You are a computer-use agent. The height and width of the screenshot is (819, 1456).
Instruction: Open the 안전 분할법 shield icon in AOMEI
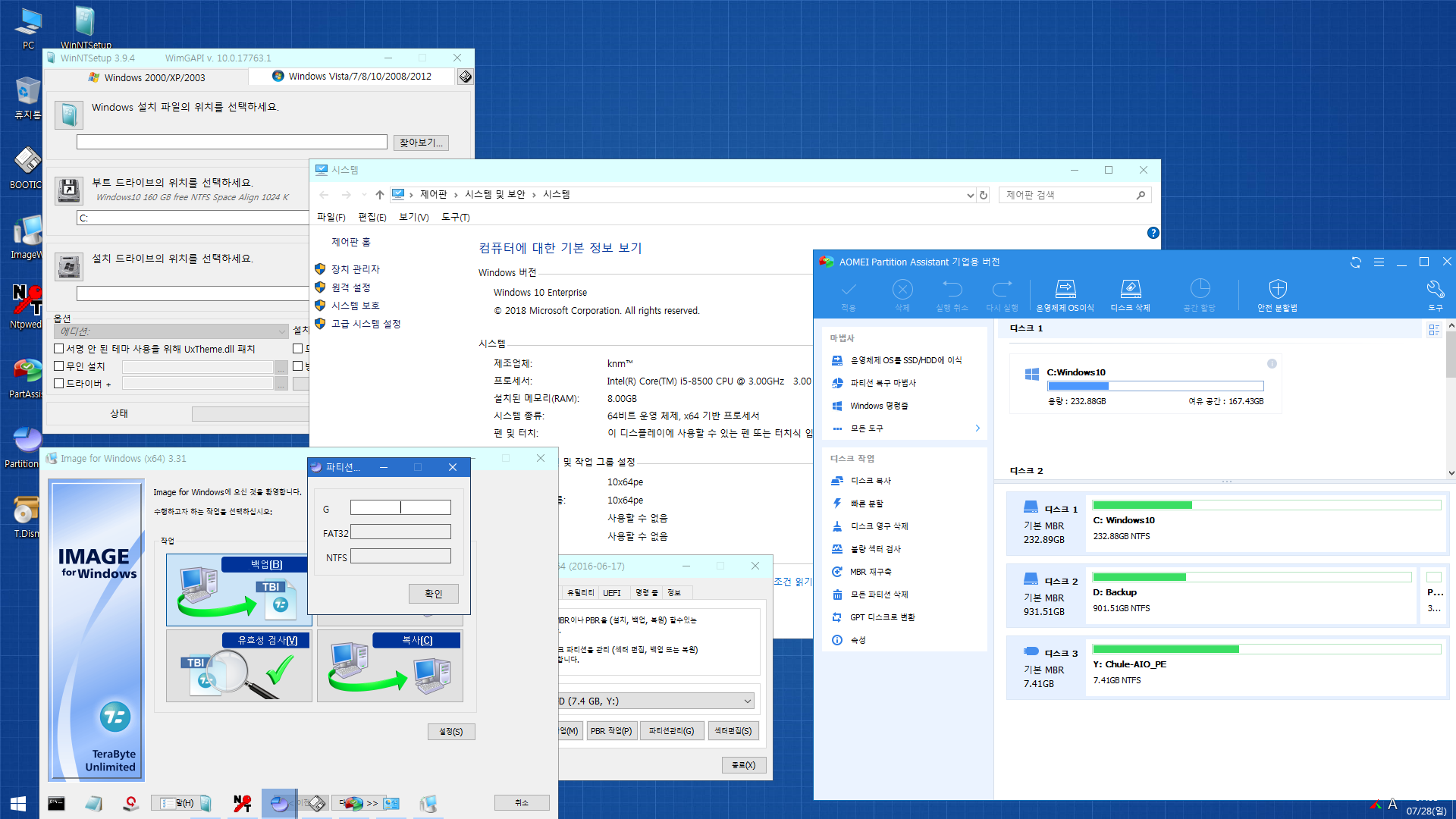point(1277,295)
